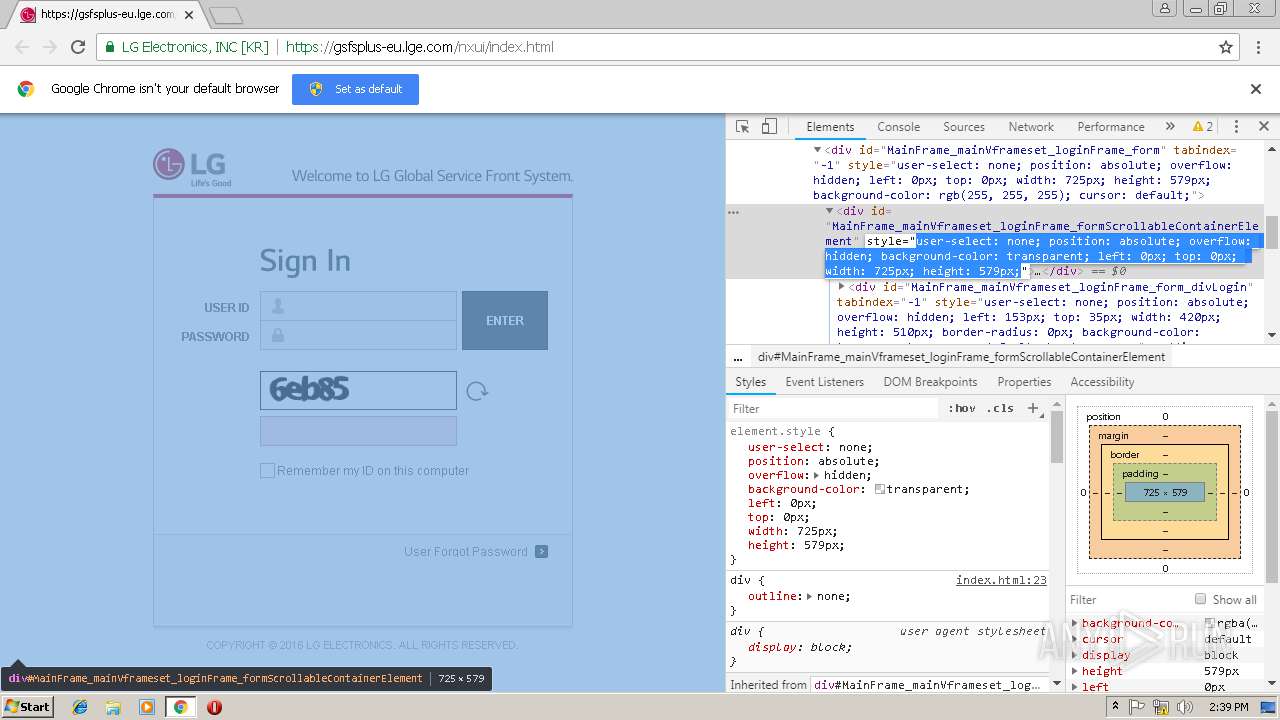Open the Event Listeners sub-tab

(824, 382)
